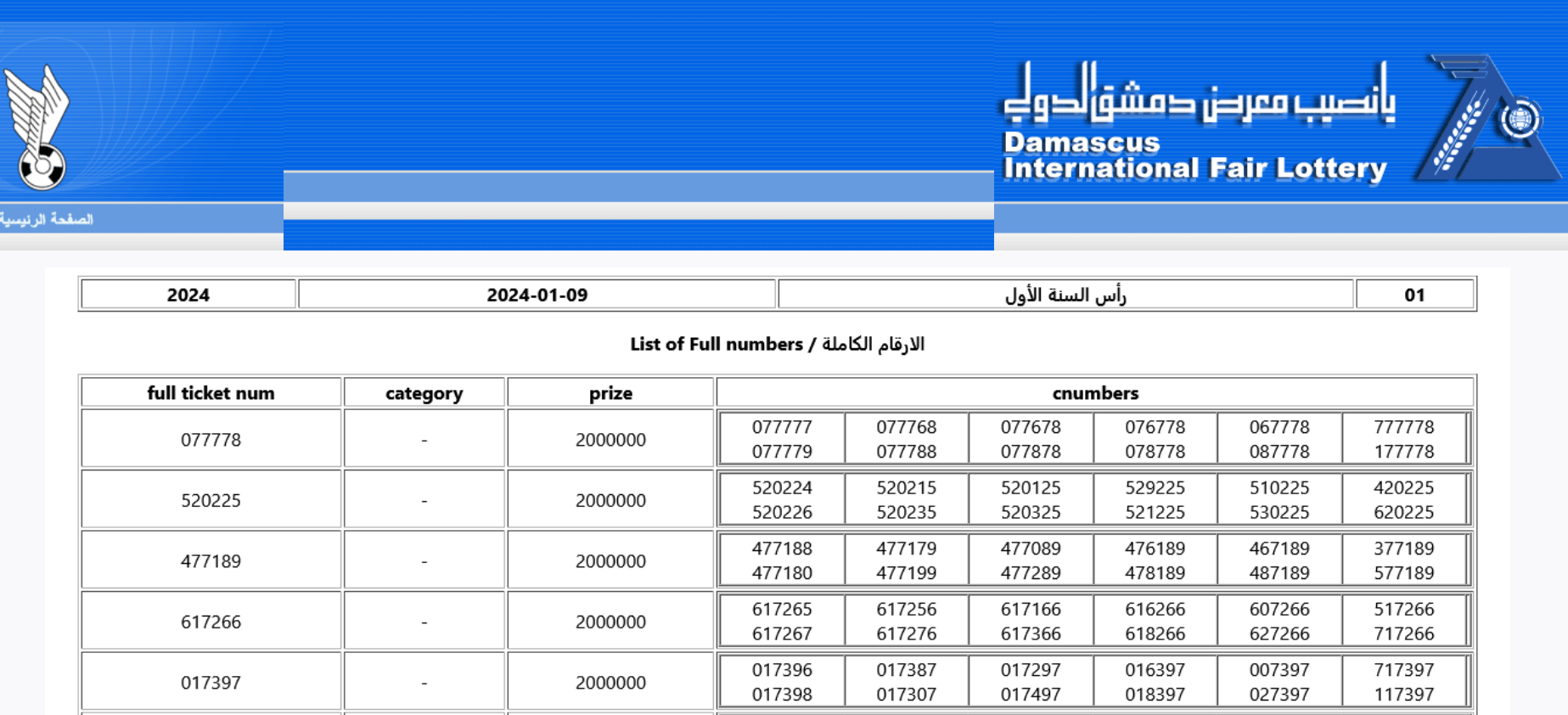Select full ticket number 477189
Screen dimensions: 1568x715
click(211, 561)
